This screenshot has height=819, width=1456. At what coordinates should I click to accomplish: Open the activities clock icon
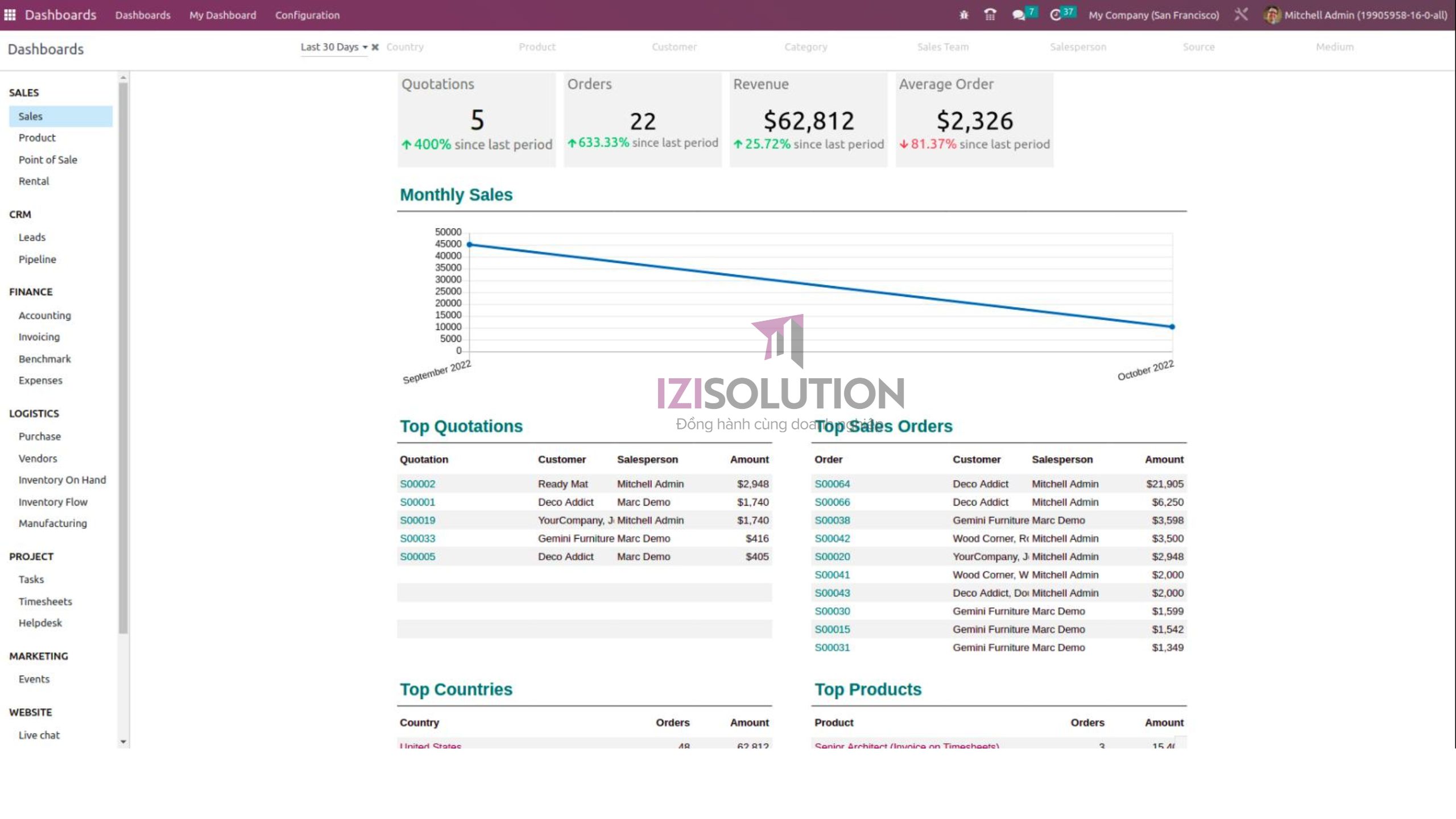click(1056, 15)
